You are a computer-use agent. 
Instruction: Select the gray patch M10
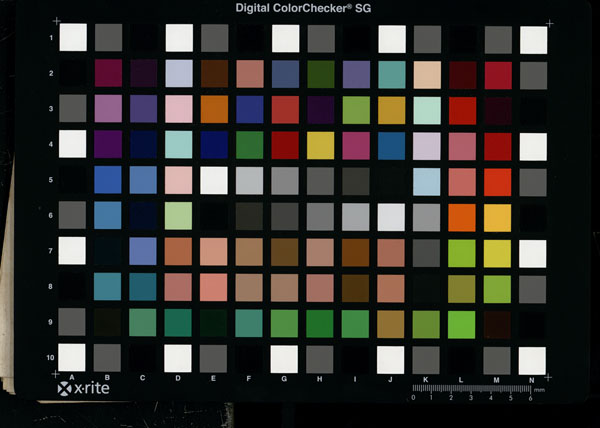(497, 361)
